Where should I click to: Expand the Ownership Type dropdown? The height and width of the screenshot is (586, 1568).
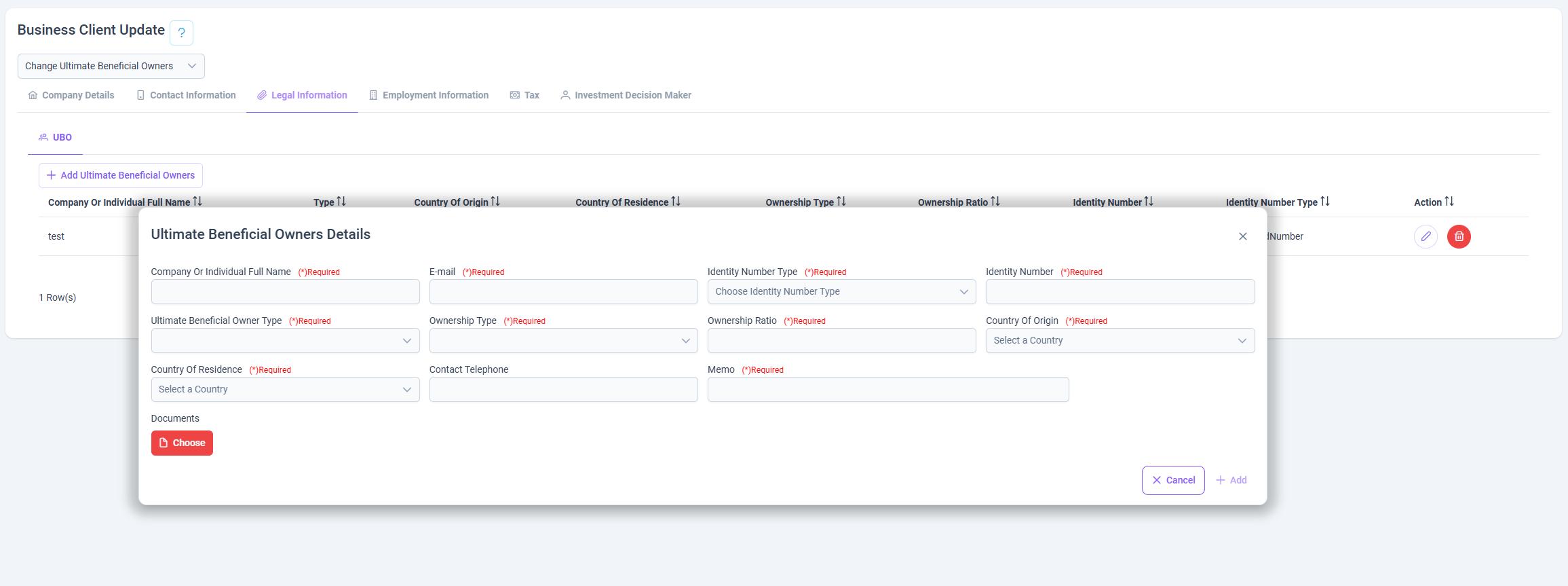point(563,340)
